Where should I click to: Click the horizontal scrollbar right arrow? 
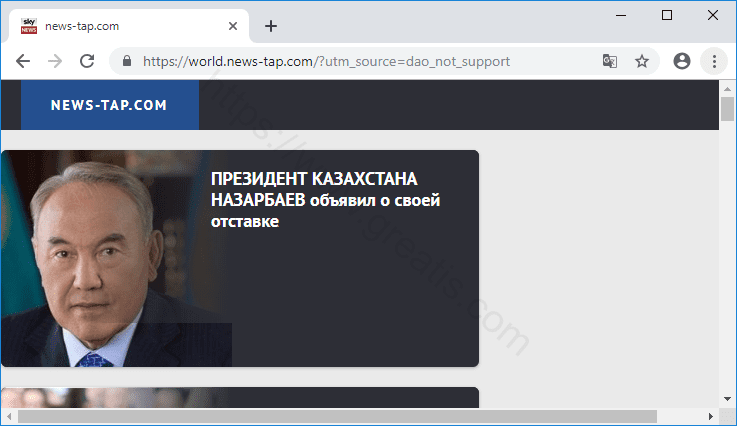709,416
